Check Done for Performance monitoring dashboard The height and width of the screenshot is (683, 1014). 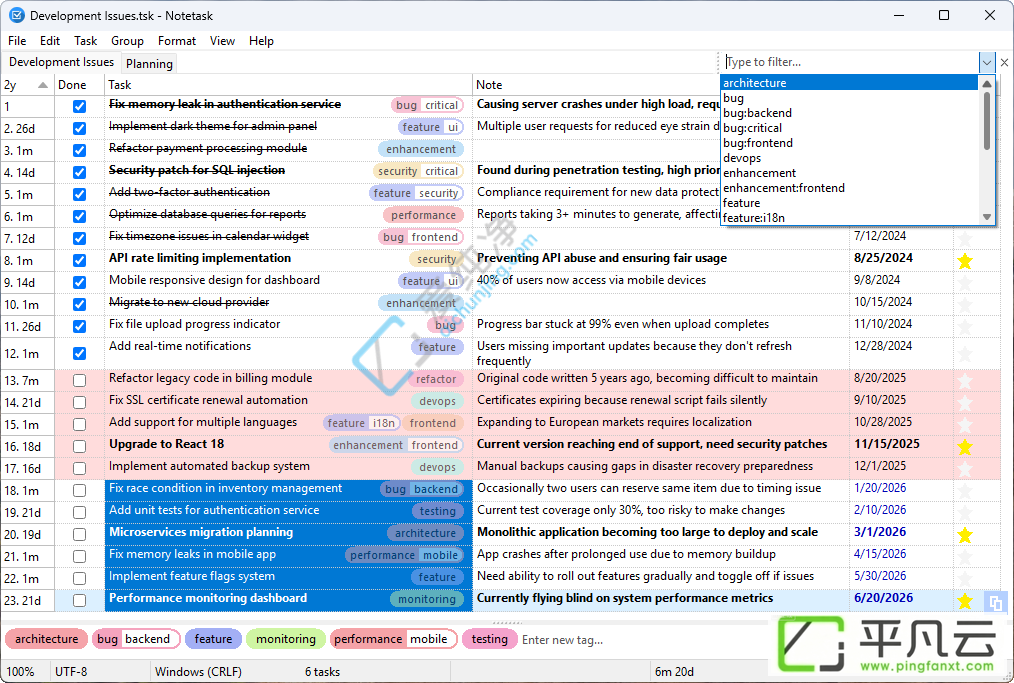(80, 600)
